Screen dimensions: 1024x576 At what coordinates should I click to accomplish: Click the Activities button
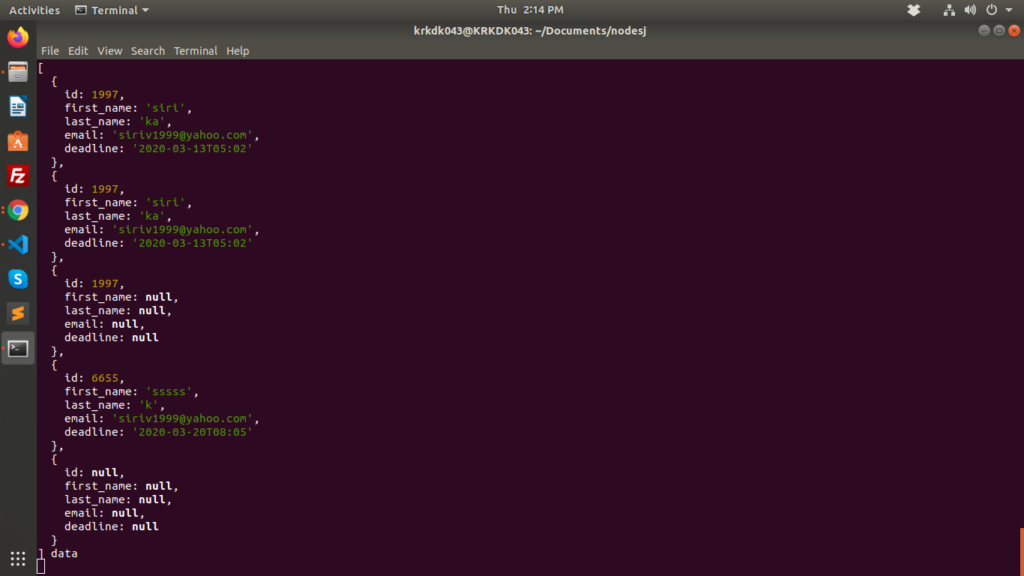[x=34, y=10]
